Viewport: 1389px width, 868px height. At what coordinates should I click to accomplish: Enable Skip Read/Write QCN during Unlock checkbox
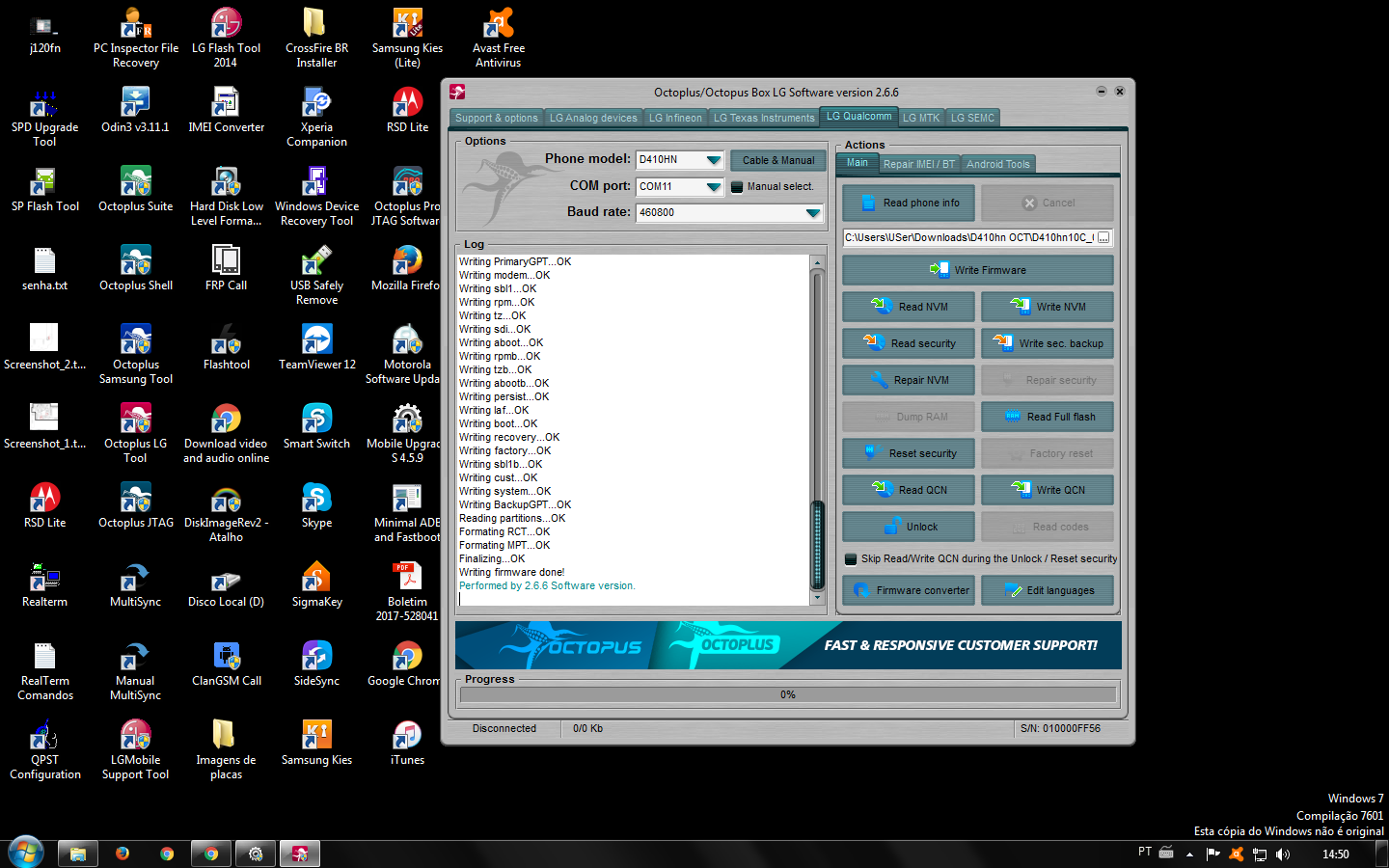tap(851, 559)
